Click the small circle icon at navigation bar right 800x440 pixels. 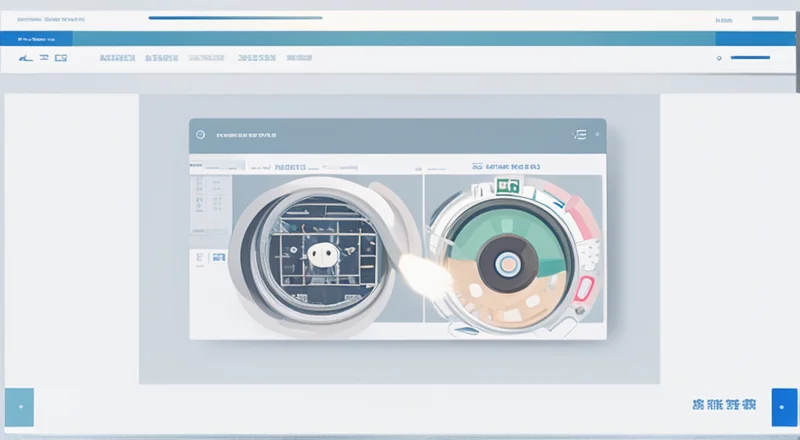click(x=719, y=59)
